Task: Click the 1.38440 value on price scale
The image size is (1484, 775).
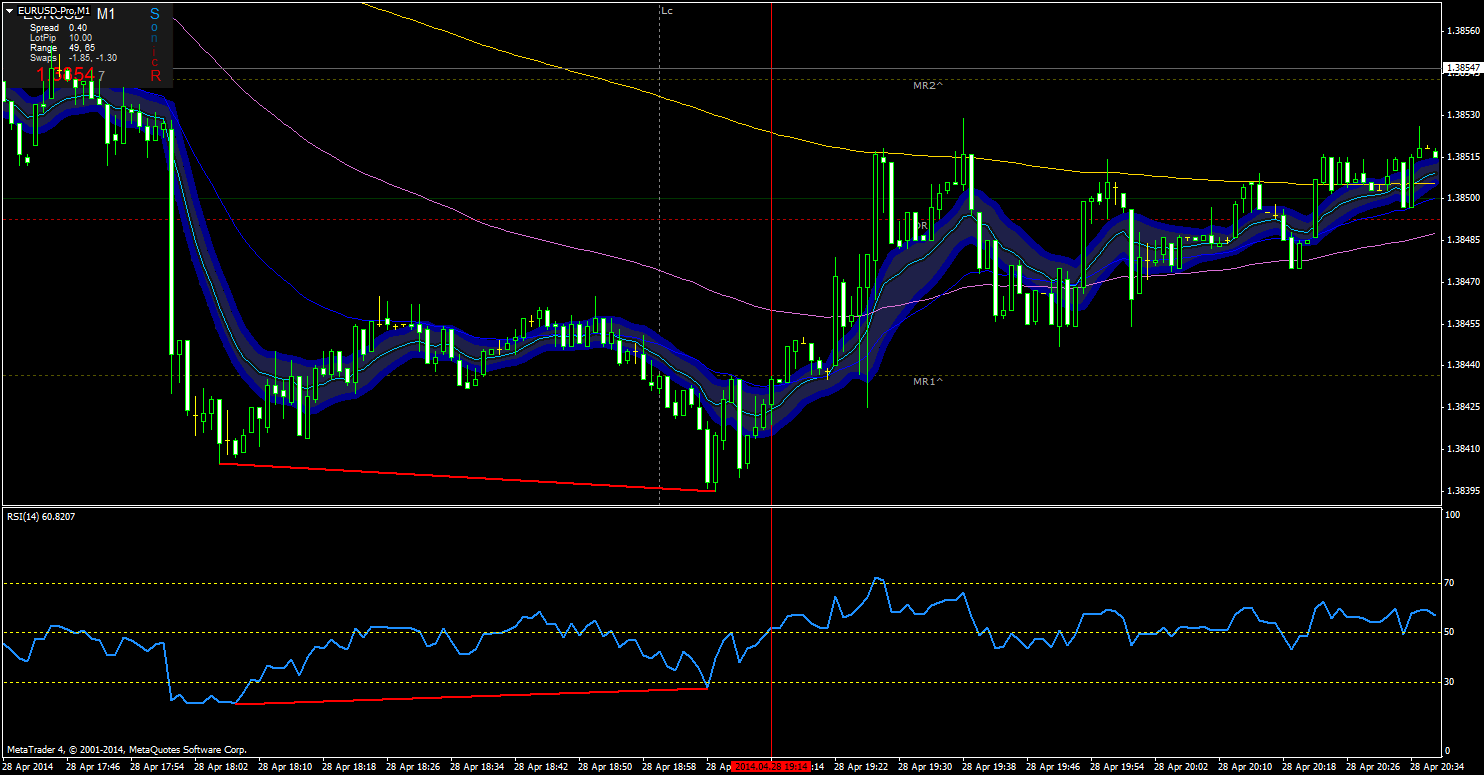Action: click(x=1463, y=365)
